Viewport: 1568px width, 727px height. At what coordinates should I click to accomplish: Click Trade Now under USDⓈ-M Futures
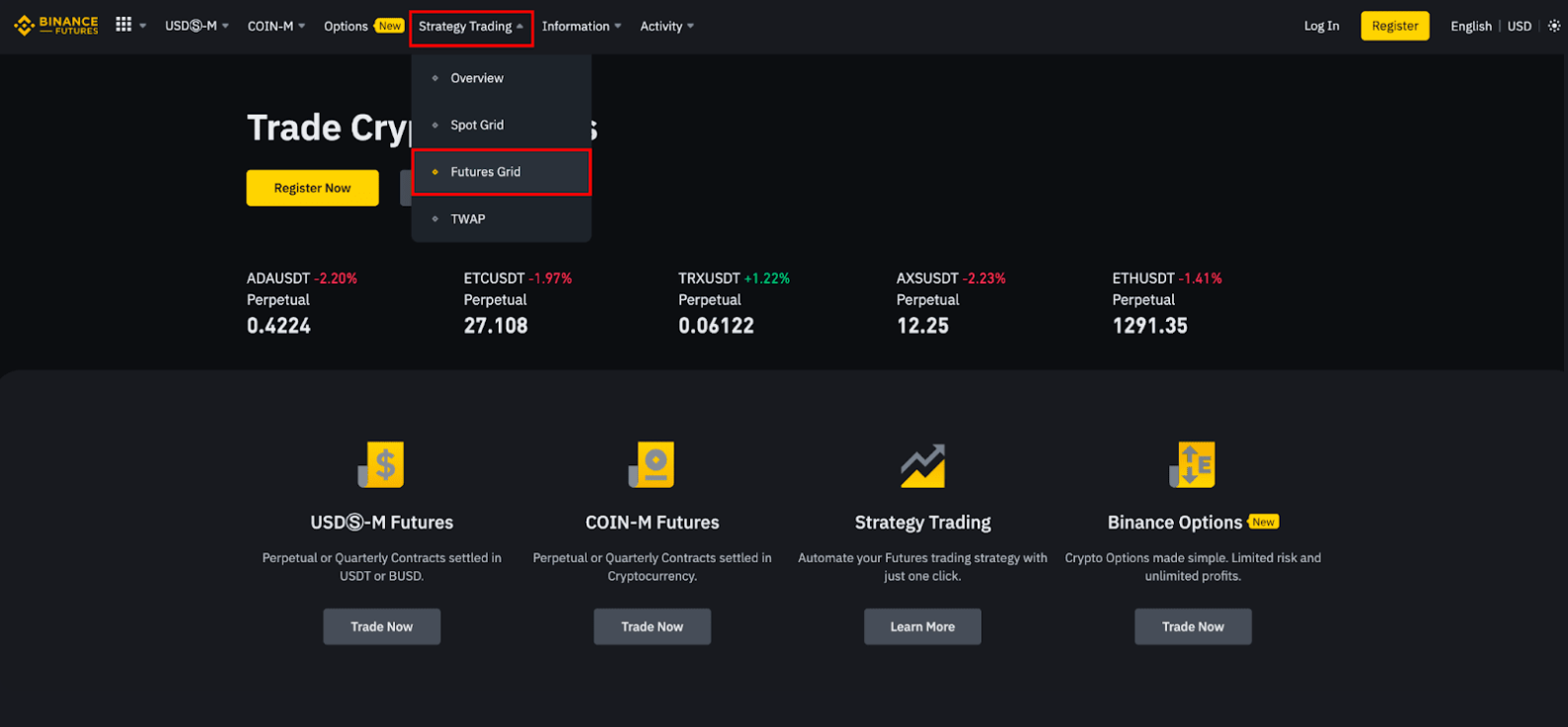tap(381, 626)
